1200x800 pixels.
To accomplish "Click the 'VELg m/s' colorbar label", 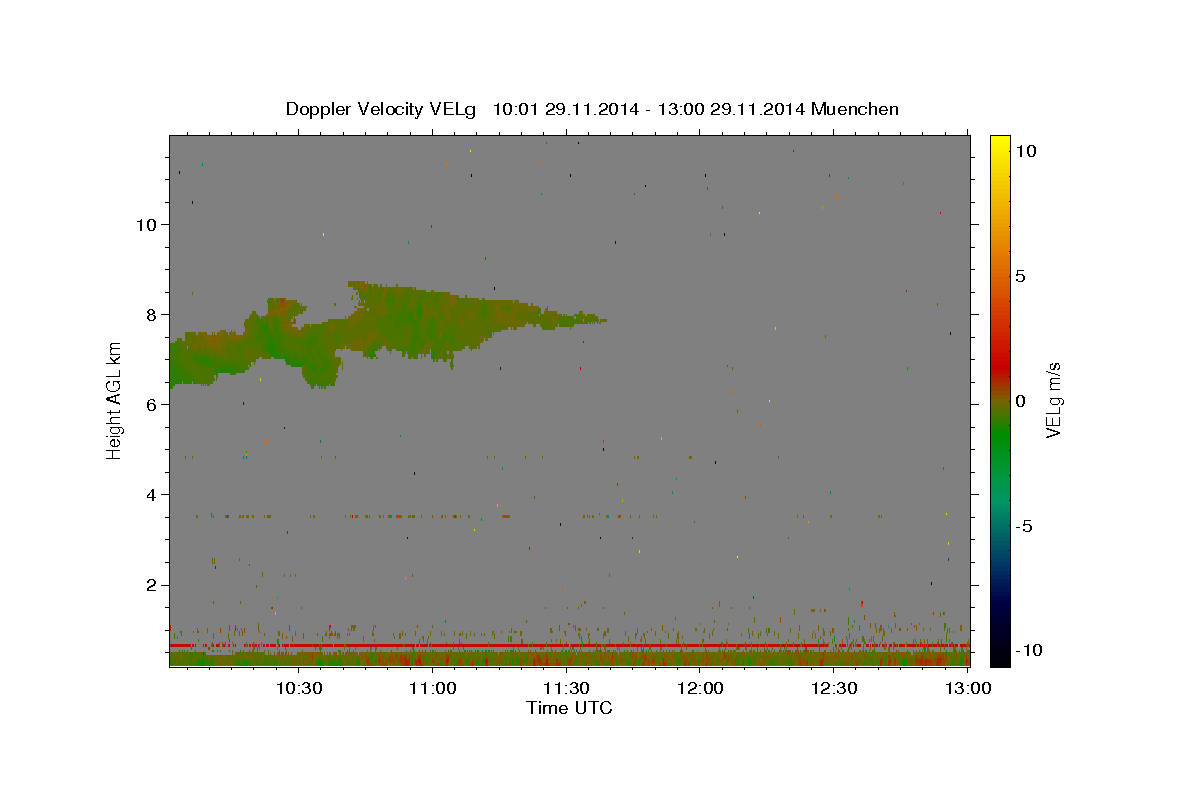I will click(x=1053, y=402).
